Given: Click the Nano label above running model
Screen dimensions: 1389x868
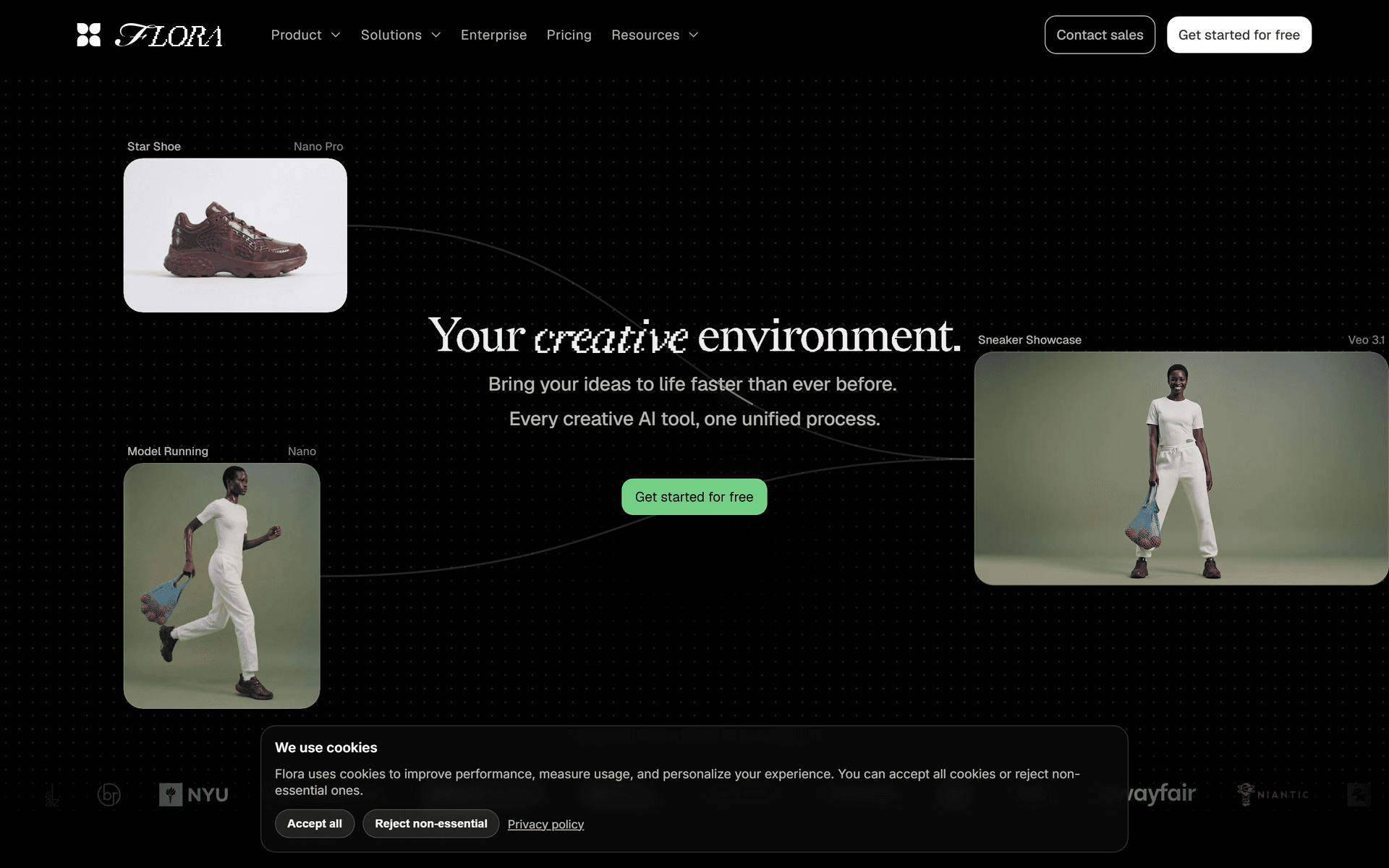Looking at the screenshot, I should tap(302, 451).
